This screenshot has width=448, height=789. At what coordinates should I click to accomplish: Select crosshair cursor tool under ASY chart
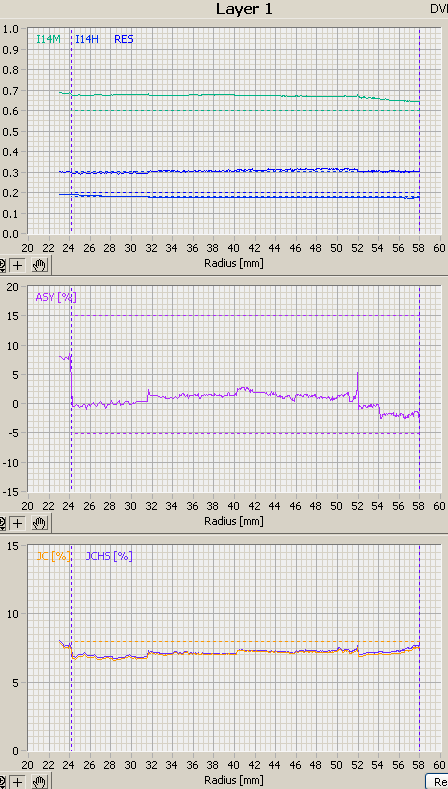point(18,523)
